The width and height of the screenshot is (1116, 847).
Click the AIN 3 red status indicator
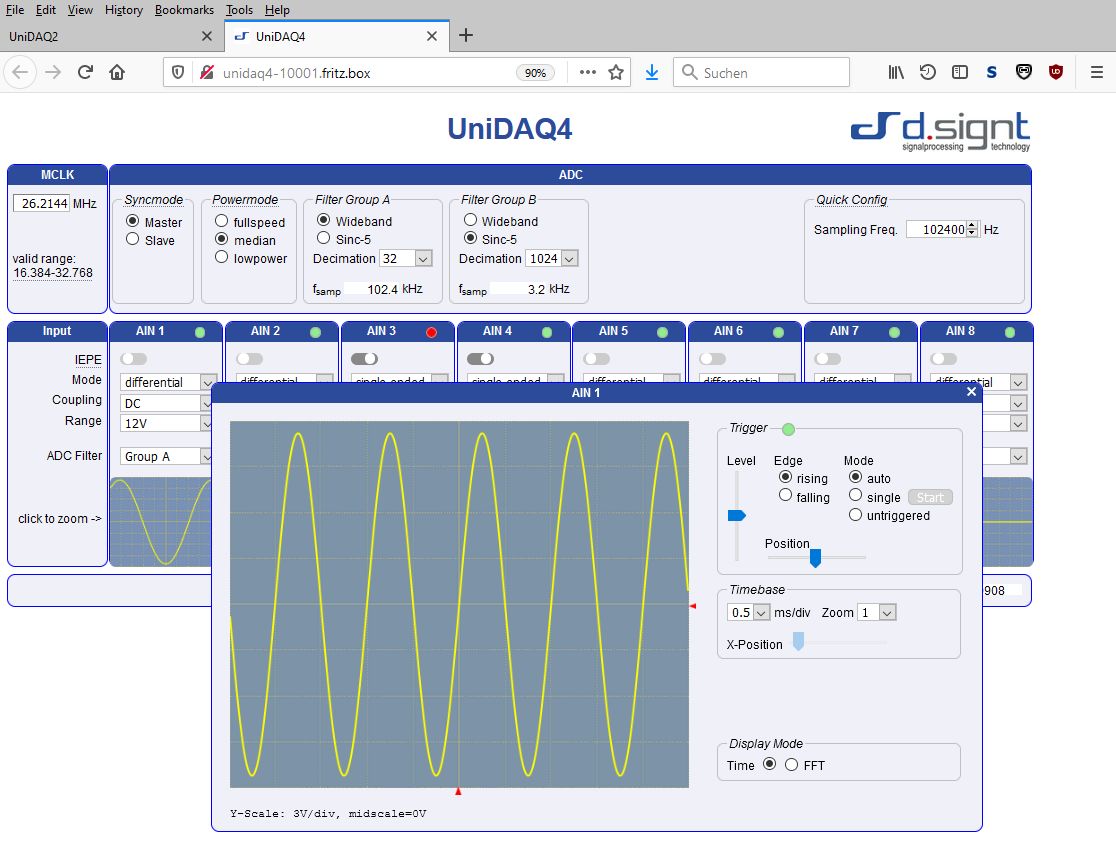(431, 332)
